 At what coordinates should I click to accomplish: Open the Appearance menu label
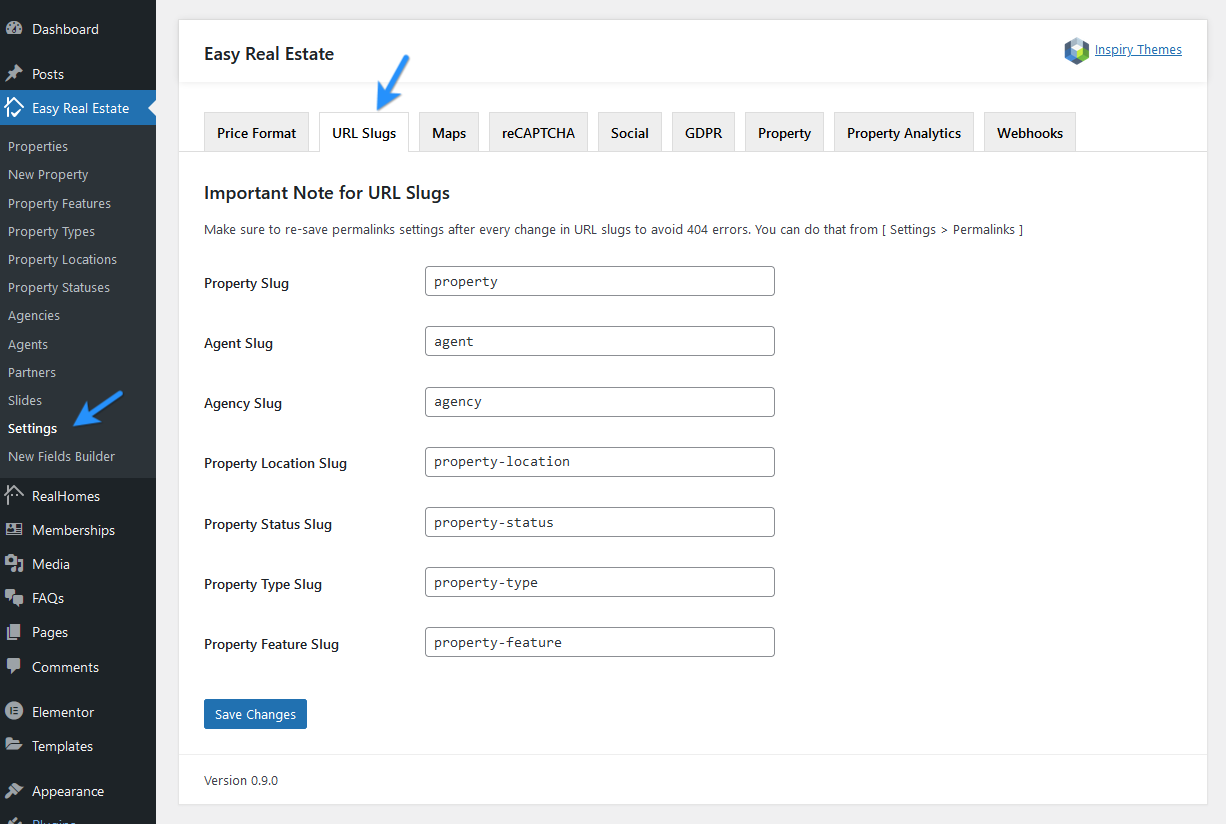click(68, 791)
